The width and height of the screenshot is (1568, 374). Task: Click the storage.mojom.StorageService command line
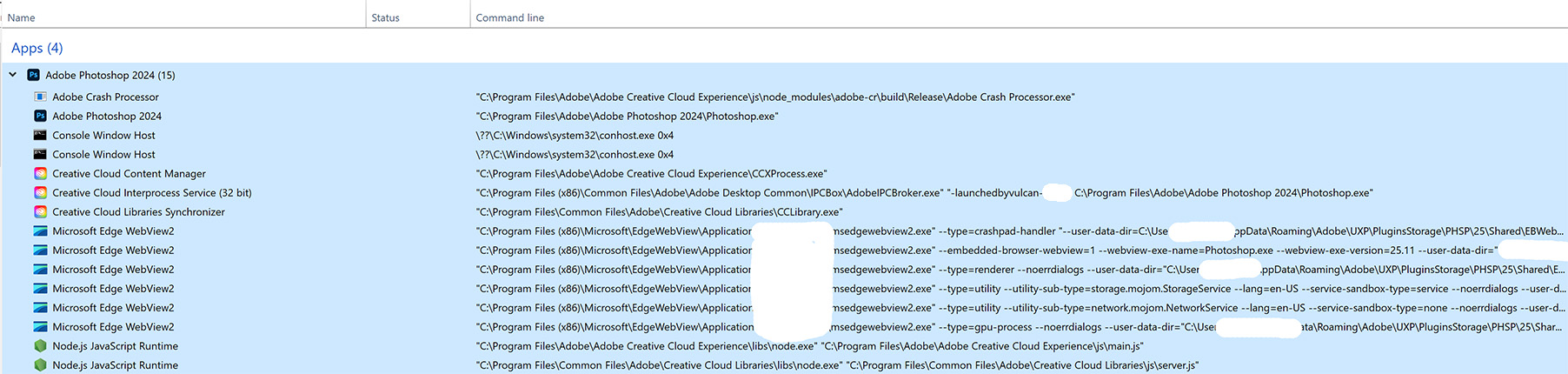[1021, 288]
